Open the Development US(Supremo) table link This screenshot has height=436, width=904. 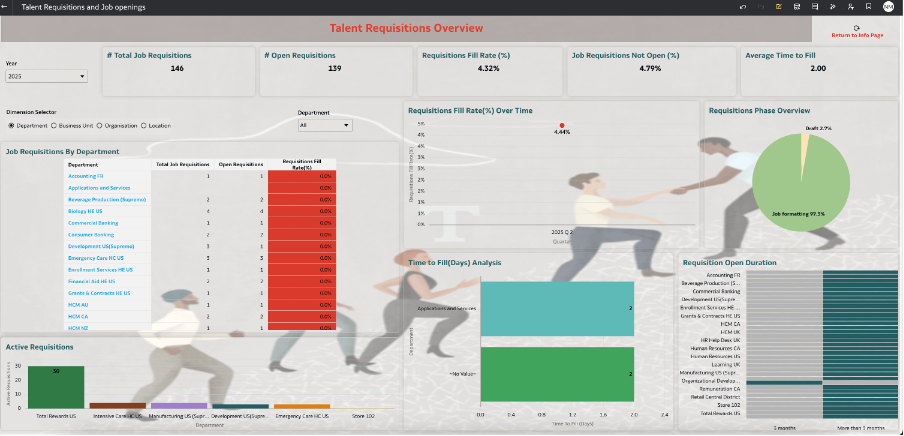point(101,246)
